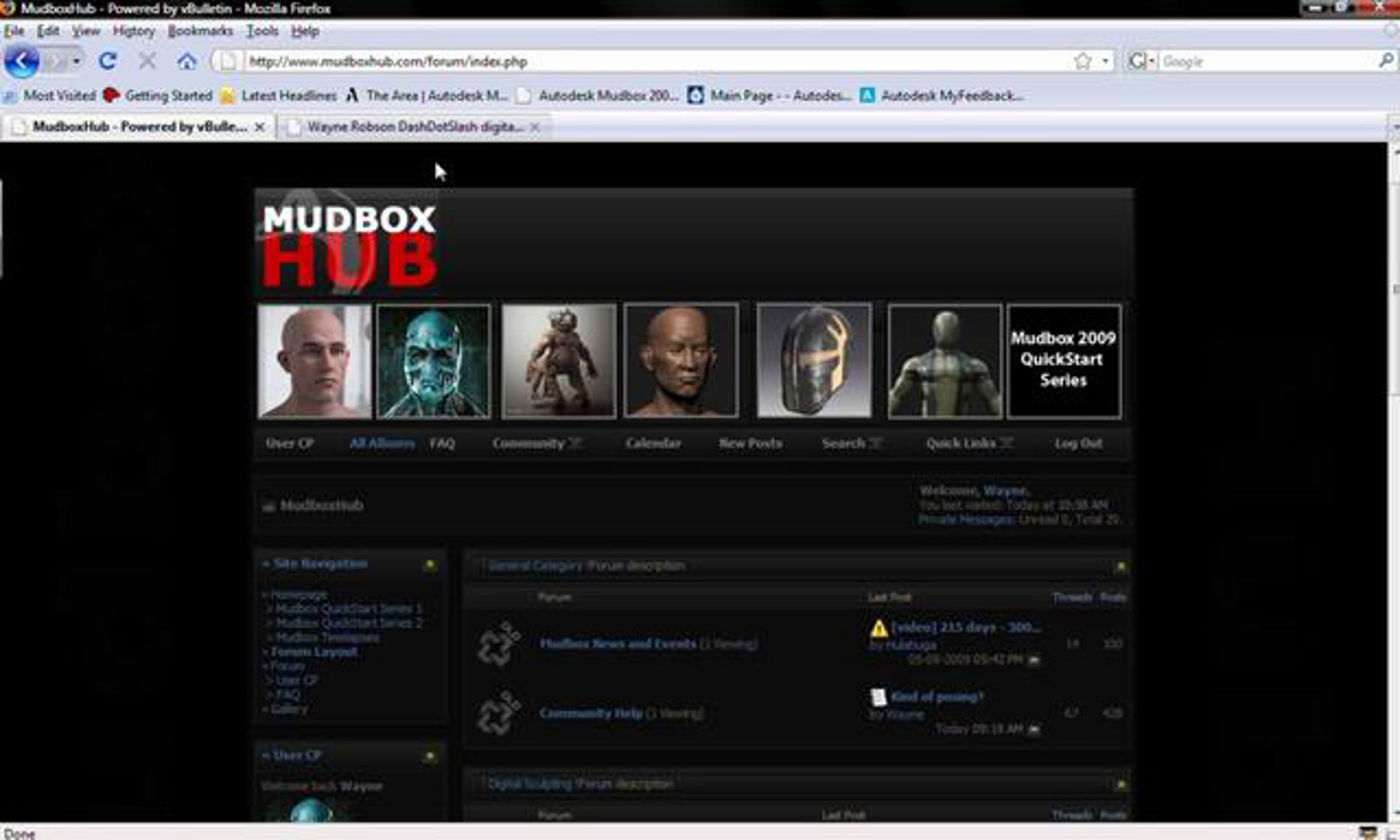Expand the Community dropdown menu
The width and height of the screenshot is (1400, 840).
point(575,443)
